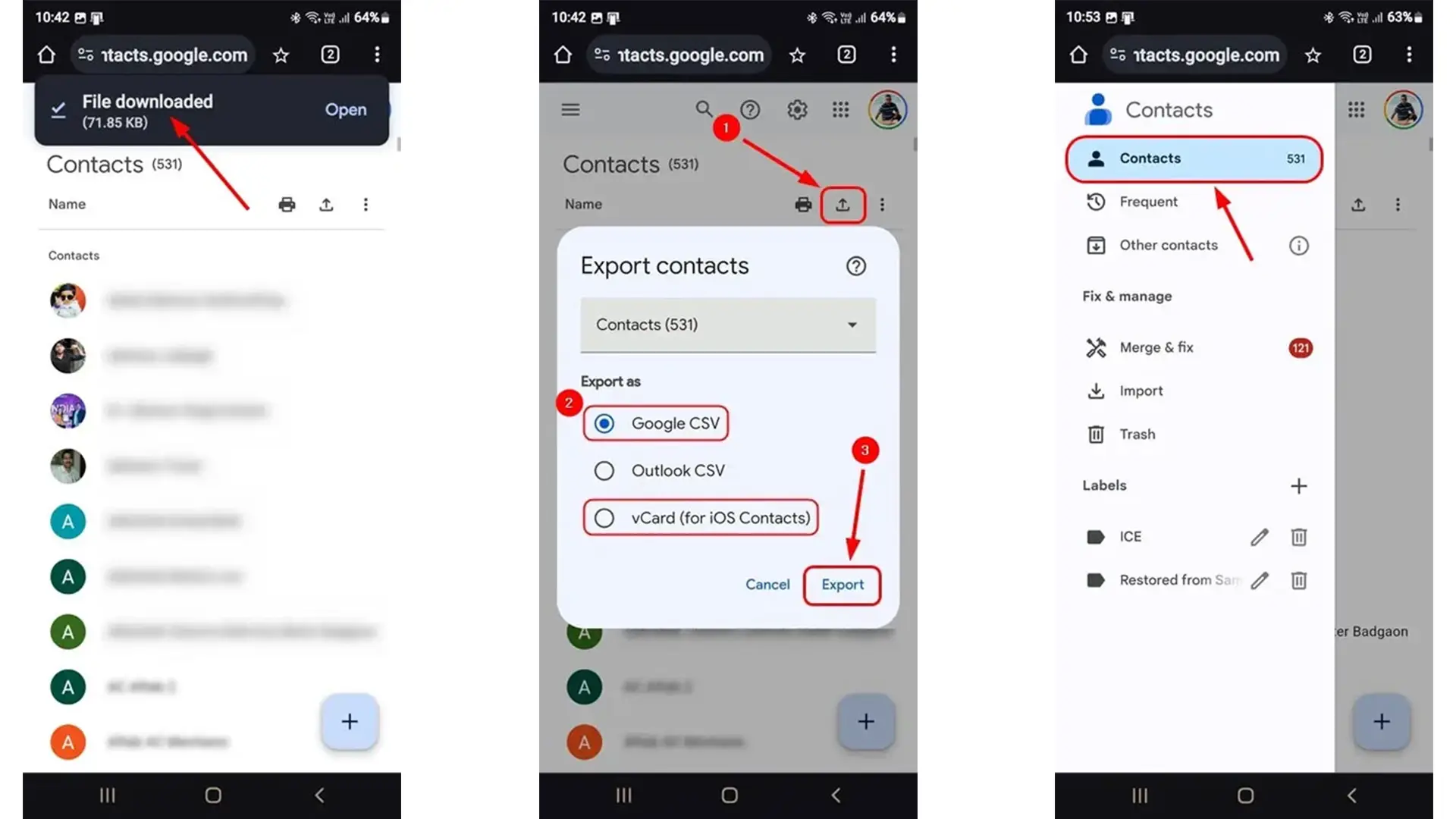The image size is (1456, 819).
Task: Select Outlook CSV radio button
Action: [x=604, y=470]
